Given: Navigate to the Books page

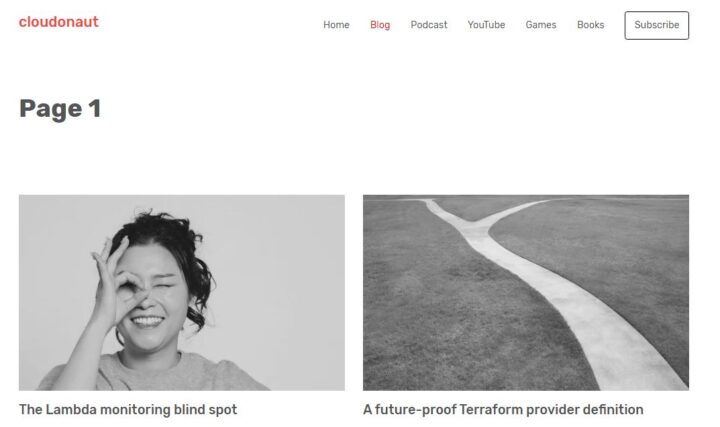Looking at the screenshot, I should (591, 25).
